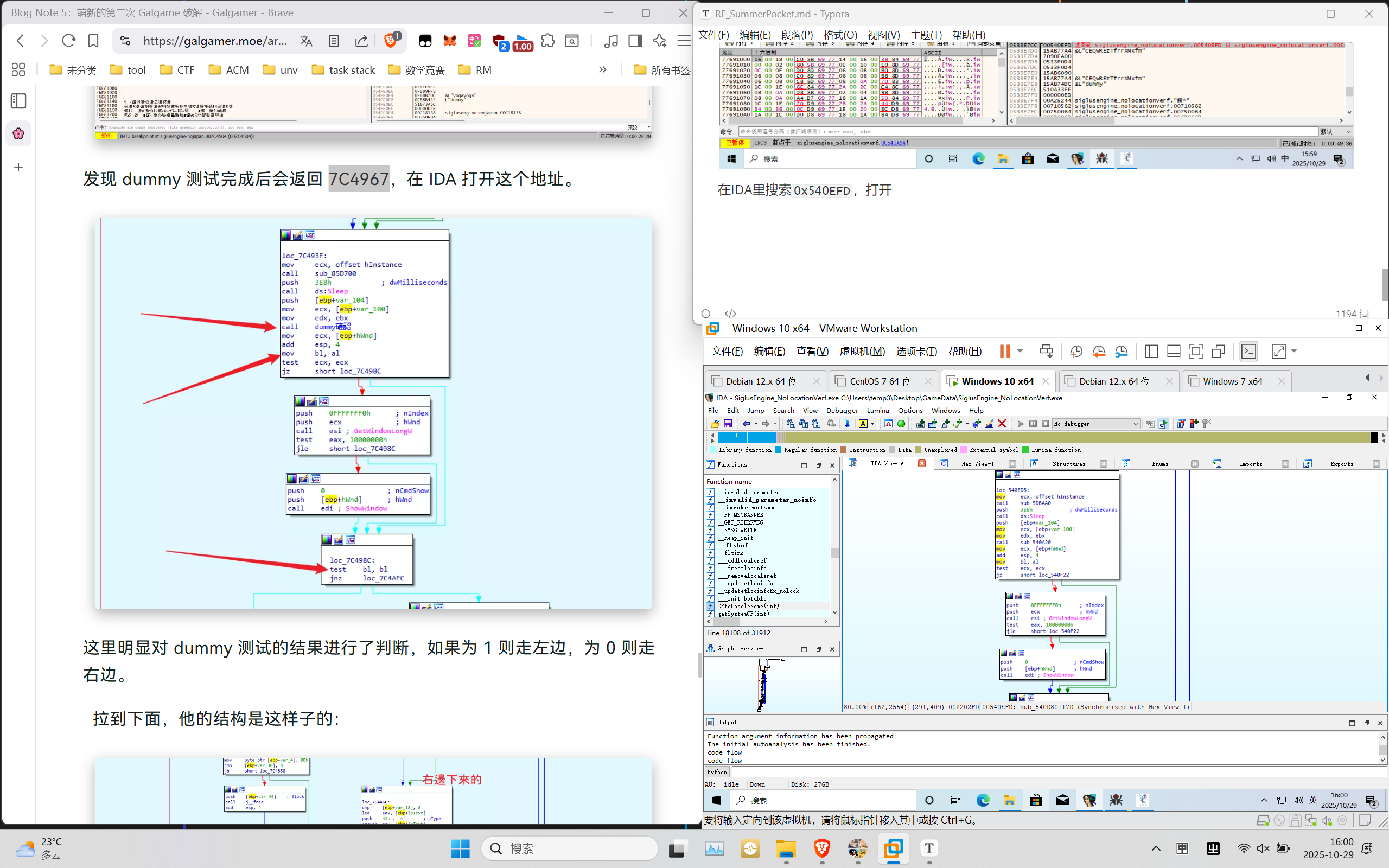Click the MetaMask fox extension icon
Image resolution: width=1389 pixels, height=868 pixels.
pyautogui.click(x=449, y=41)
